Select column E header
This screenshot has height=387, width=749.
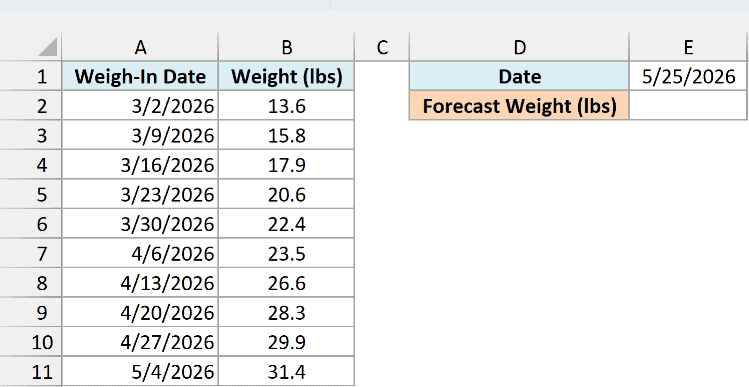[689, 47]
